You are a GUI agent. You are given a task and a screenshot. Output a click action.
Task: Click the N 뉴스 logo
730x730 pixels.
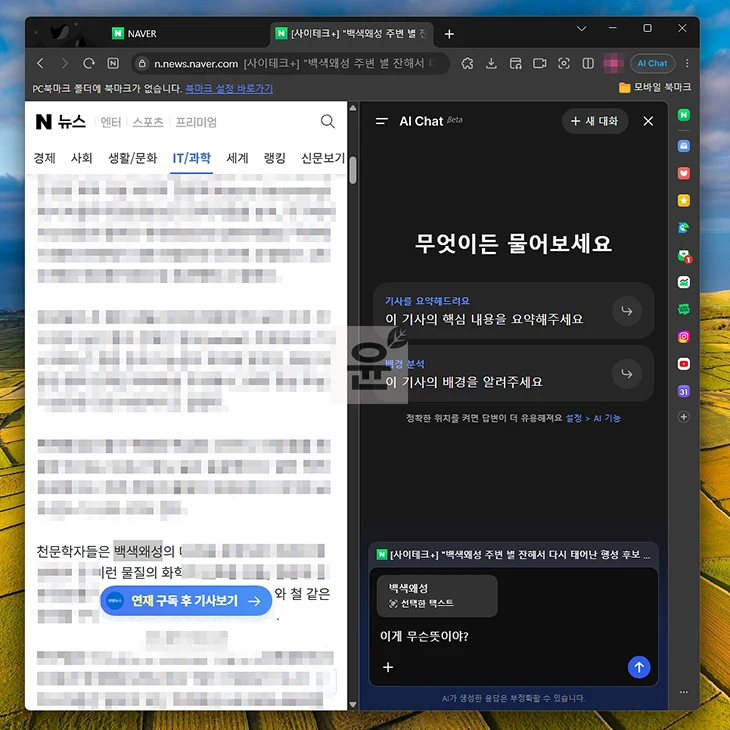click(61, 122)
